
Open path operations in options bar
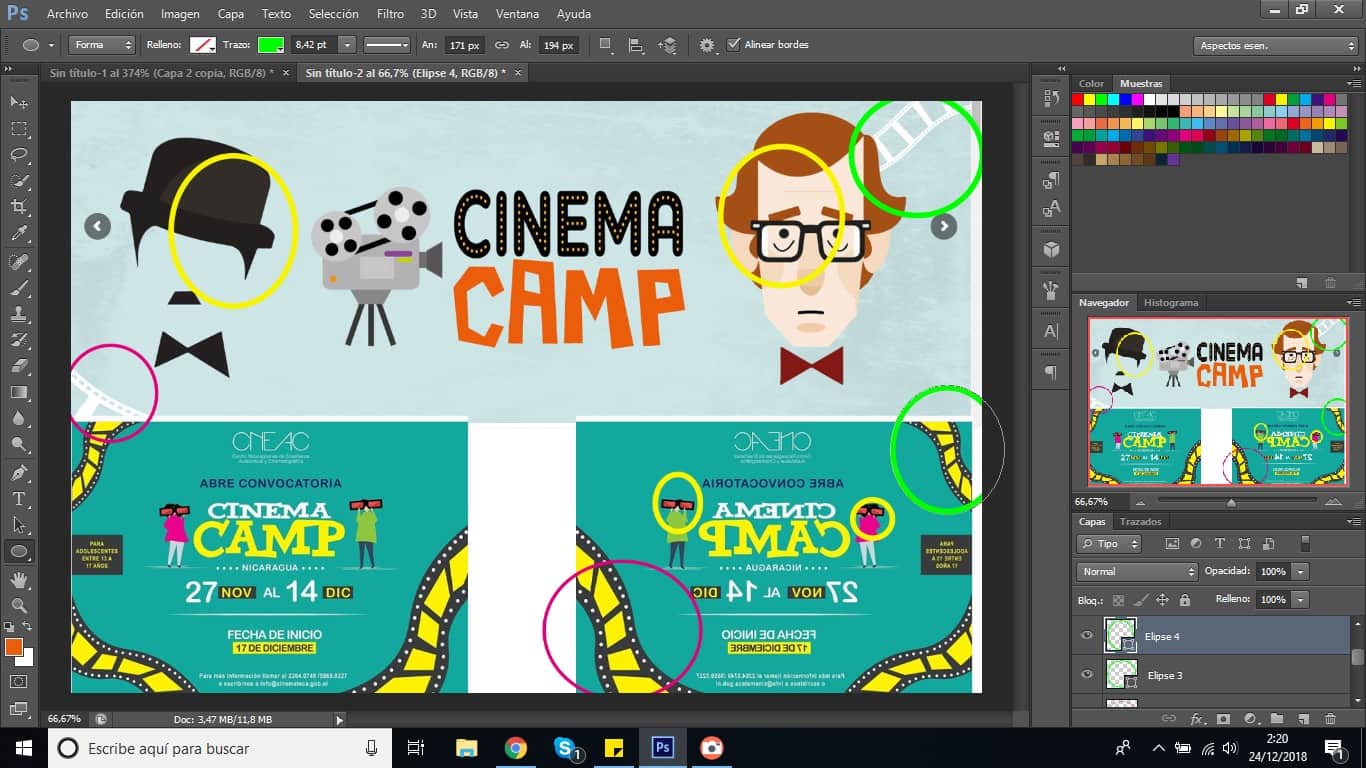(605, 45)
